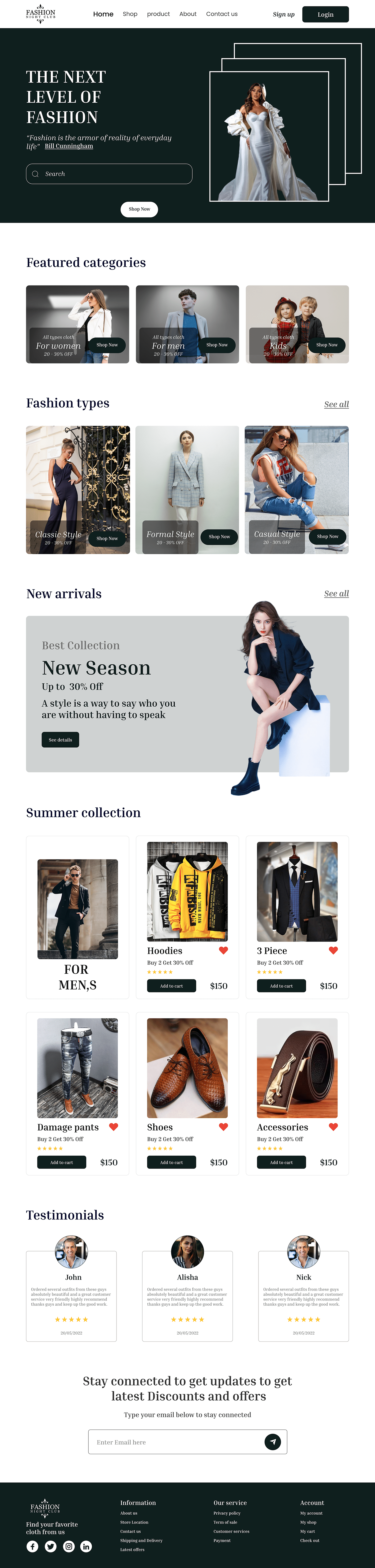375x1568 pixels.
Task: Open the Instagram icon in footer
Action: point(69,1546)
